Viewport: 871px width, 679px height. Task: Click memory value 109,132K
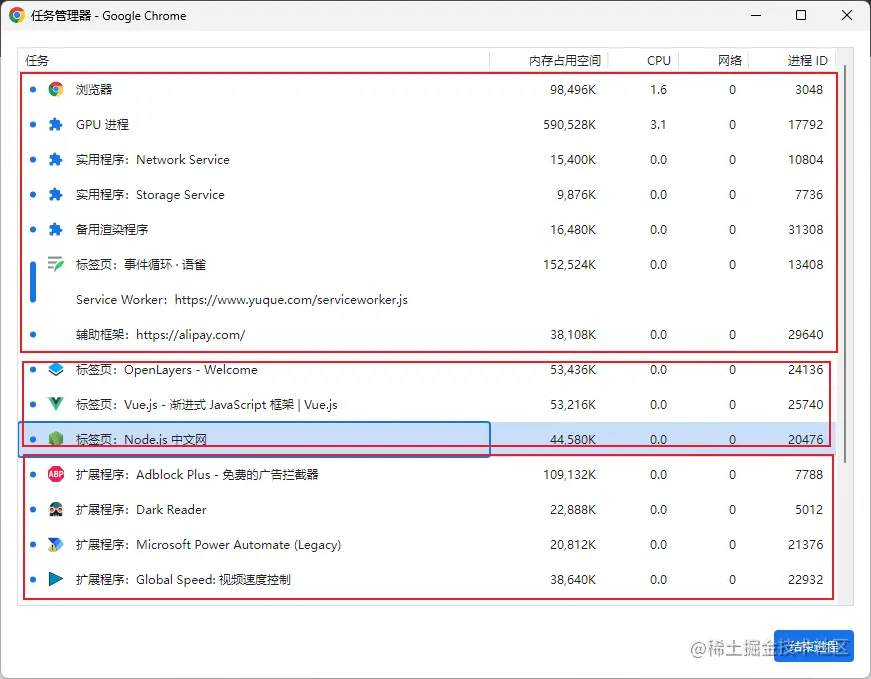[x=569, y=475]
